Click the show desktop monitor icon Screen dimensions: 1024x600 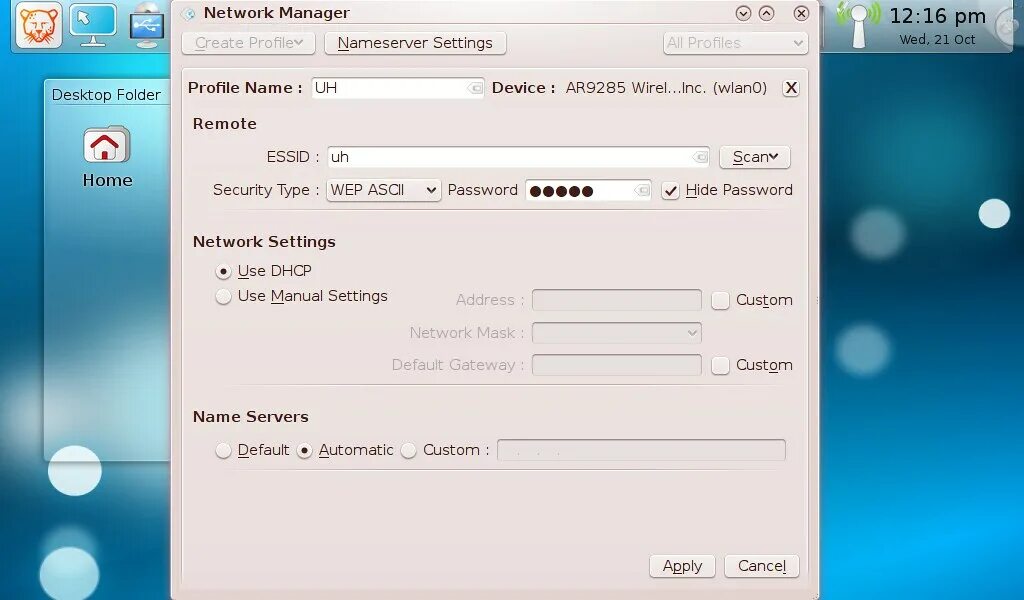click(93, 25)
